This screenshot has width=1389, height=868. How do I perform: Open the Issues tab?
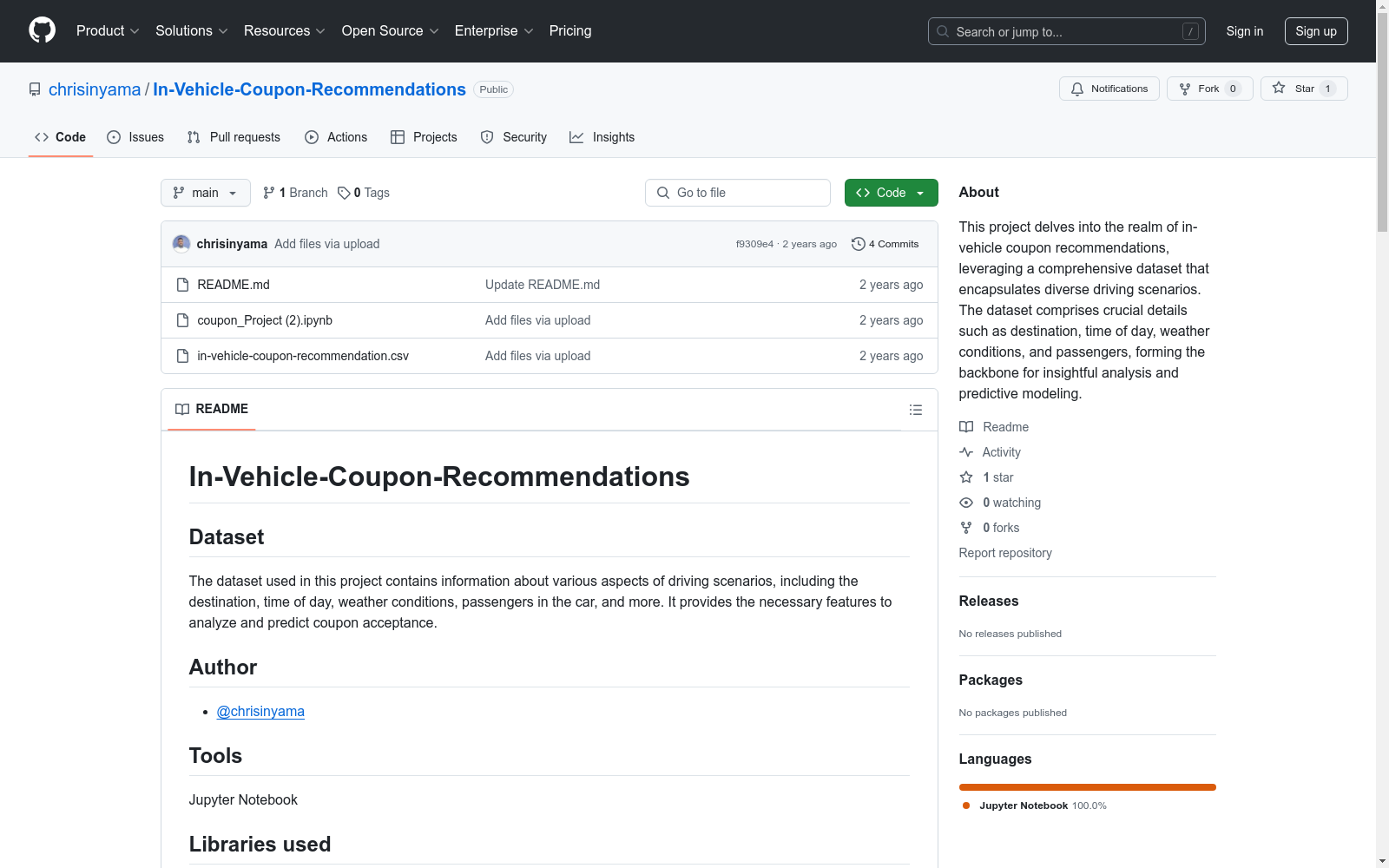click(135, 137)
